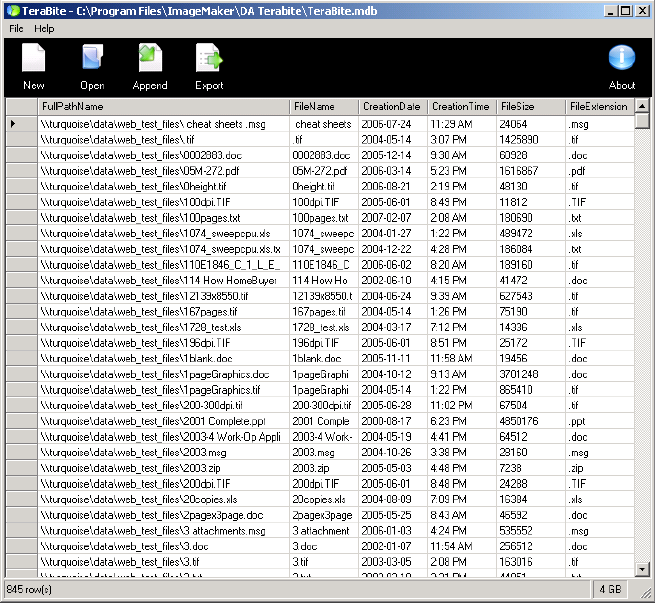Click the vertical scrollbar track

pyautogui.click(x=642, y=350)
